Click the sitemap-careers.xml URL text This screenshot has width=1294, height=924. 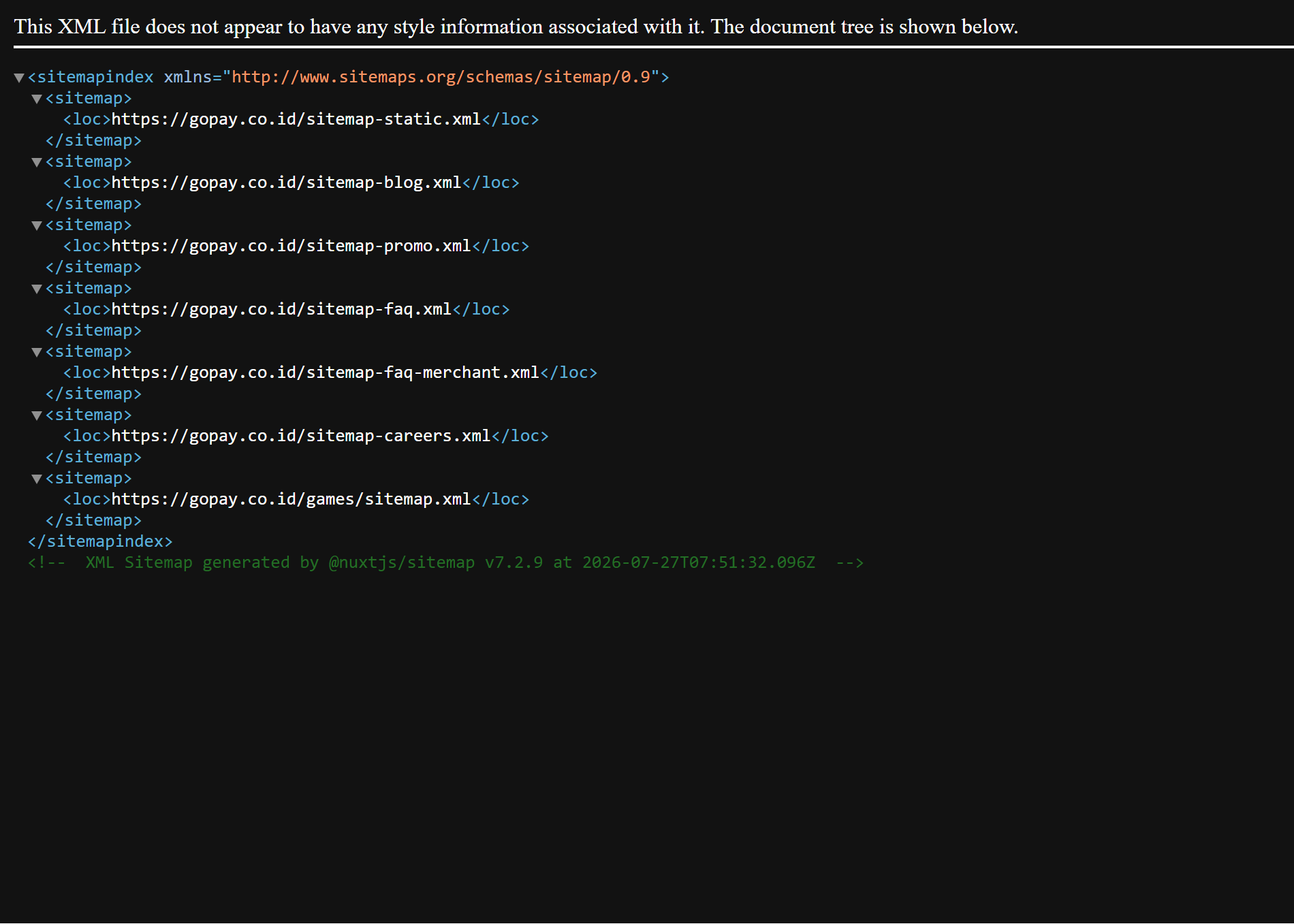tap(301, 436)
